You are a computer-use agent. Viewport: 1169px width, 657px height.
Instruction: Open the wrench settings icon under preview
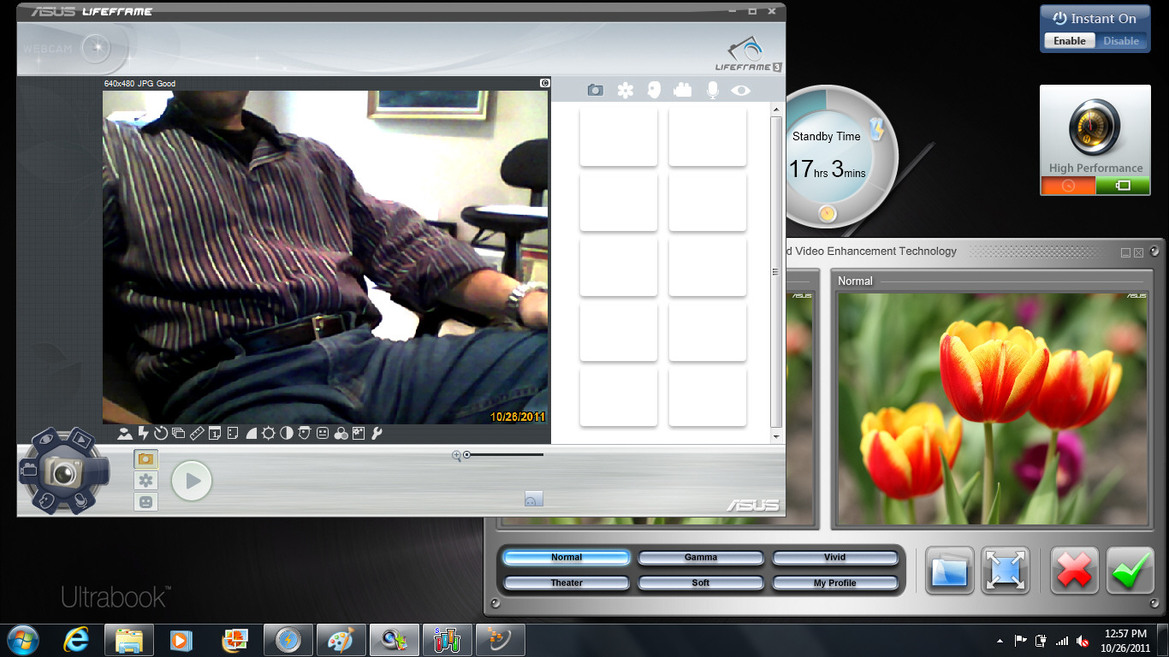tap(376, 433)
